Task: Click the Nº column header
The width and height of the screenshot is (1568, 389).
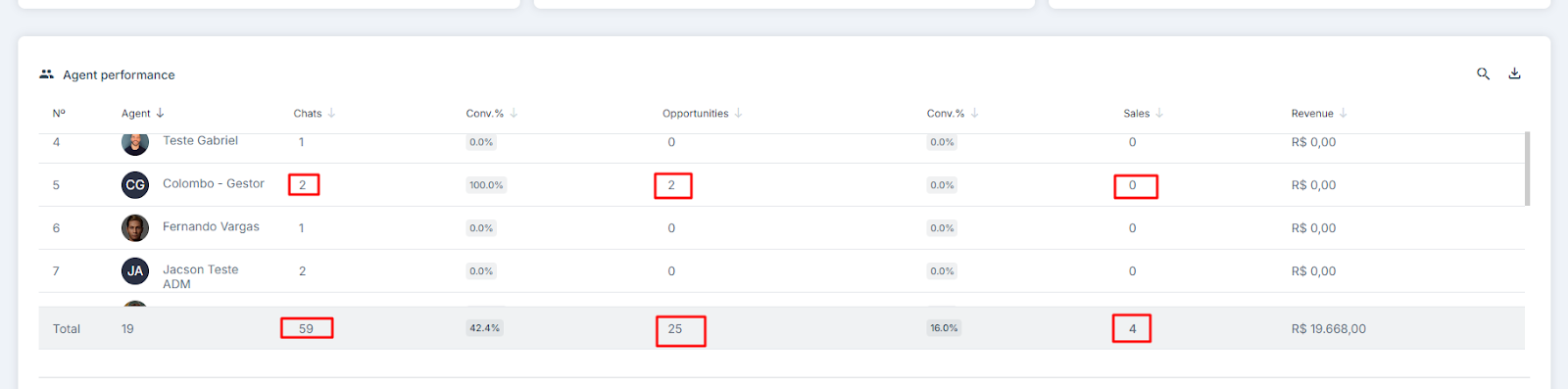Action: 59,113
